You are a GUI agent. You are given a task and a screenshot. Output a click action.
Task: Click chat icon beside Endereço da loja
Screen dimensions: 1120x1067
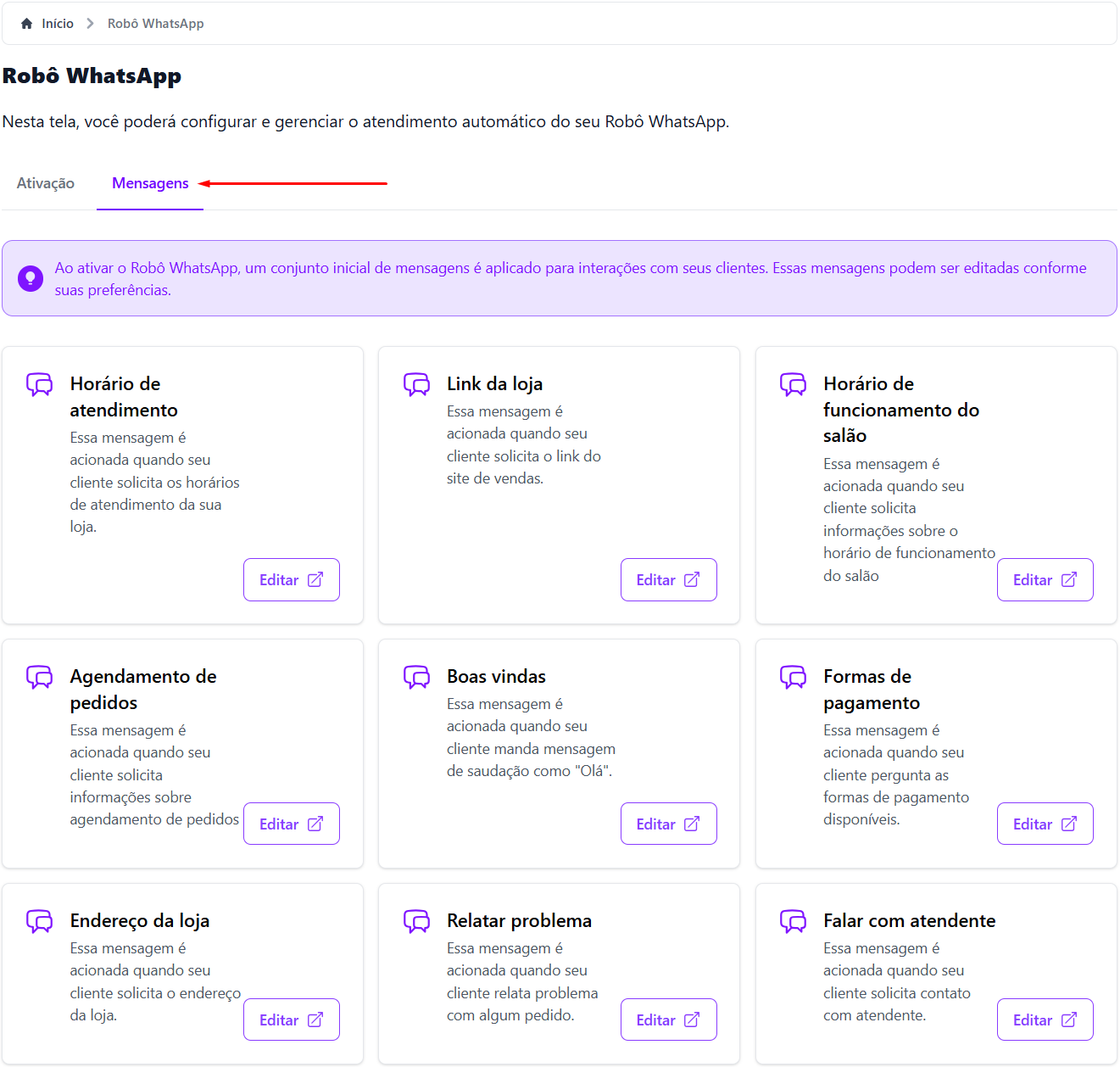(x=39, y=921)
